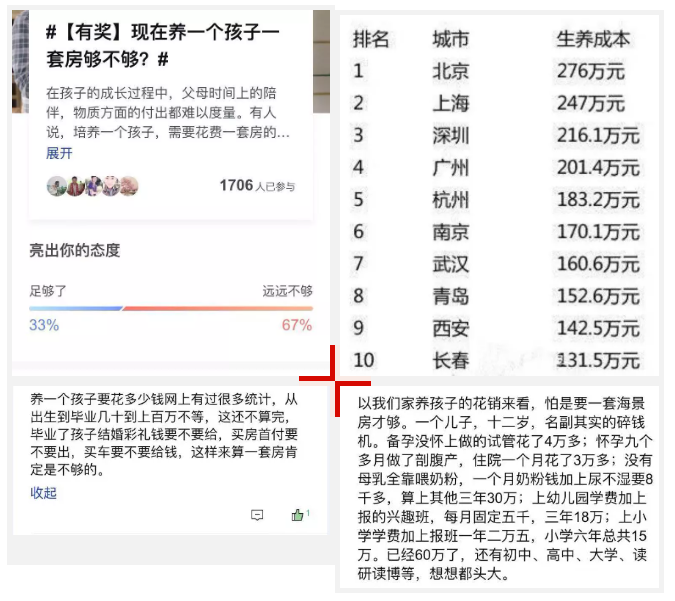The height and width of the screenshot is (601, 675).
Task: Tap the green thumbs-up like icon
Action: tap(297, 515)
